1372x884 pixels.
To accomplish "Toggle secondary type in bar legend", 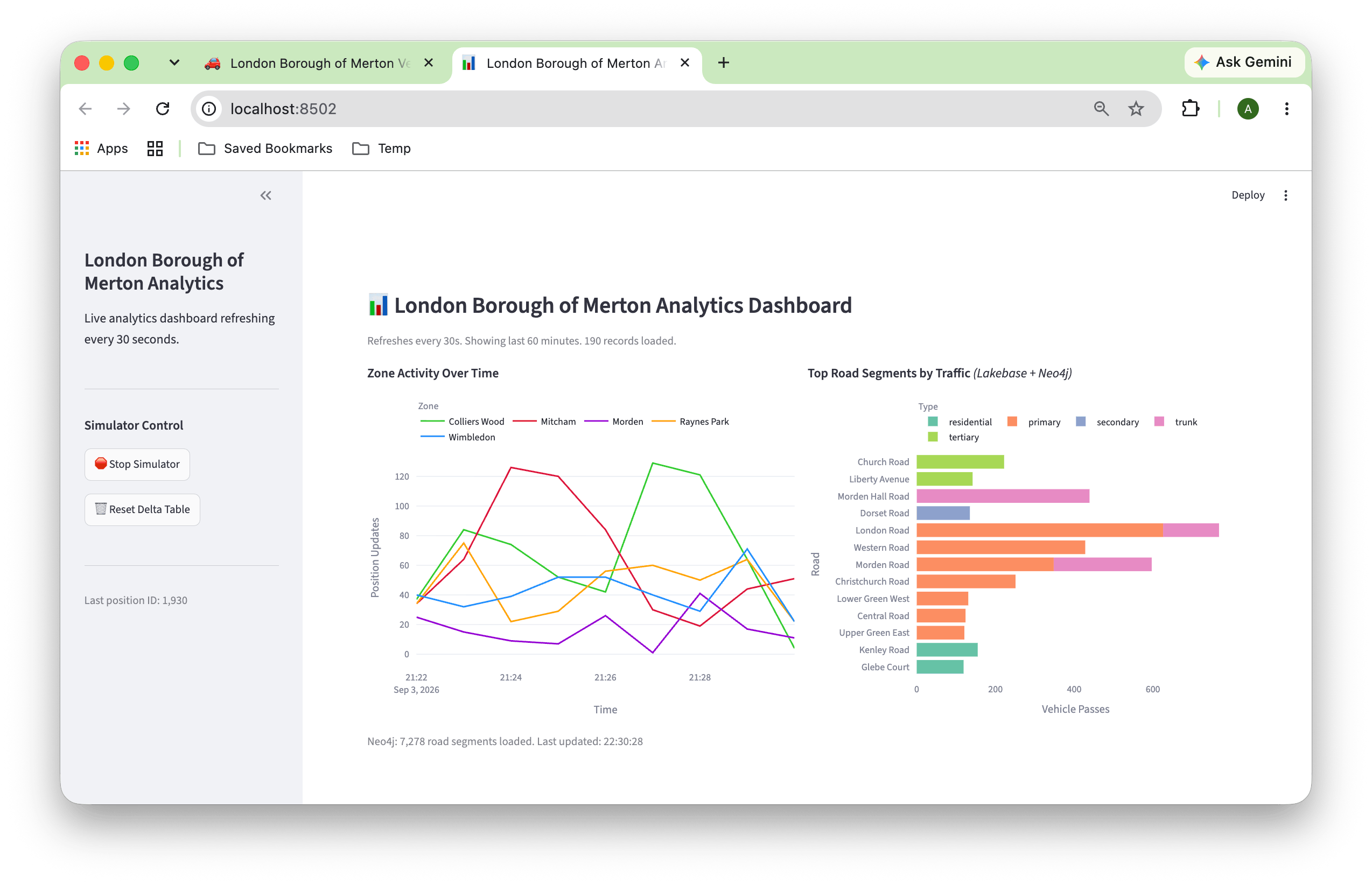I will coord(1107,422).
